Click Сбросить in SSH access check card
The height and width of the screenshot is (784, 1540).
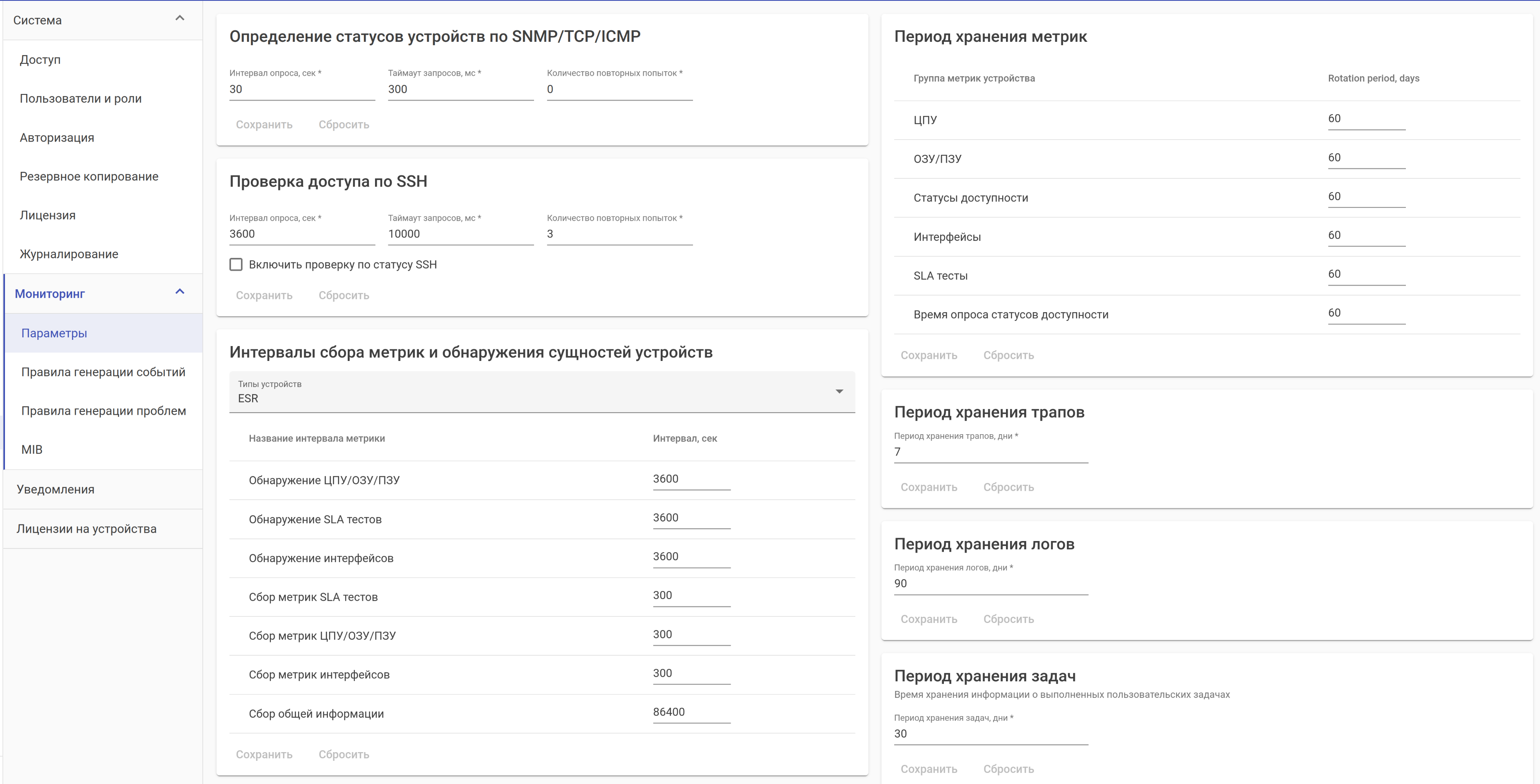[344, 295]
